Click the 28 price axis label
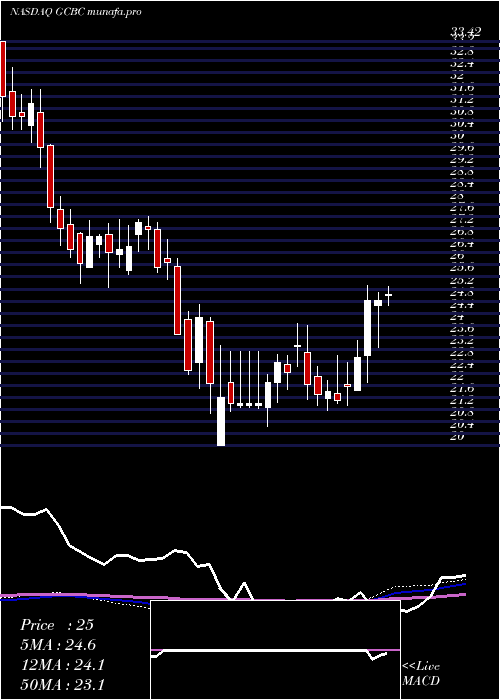Screen dimensions: 500x700 click(x=457, y=196)
